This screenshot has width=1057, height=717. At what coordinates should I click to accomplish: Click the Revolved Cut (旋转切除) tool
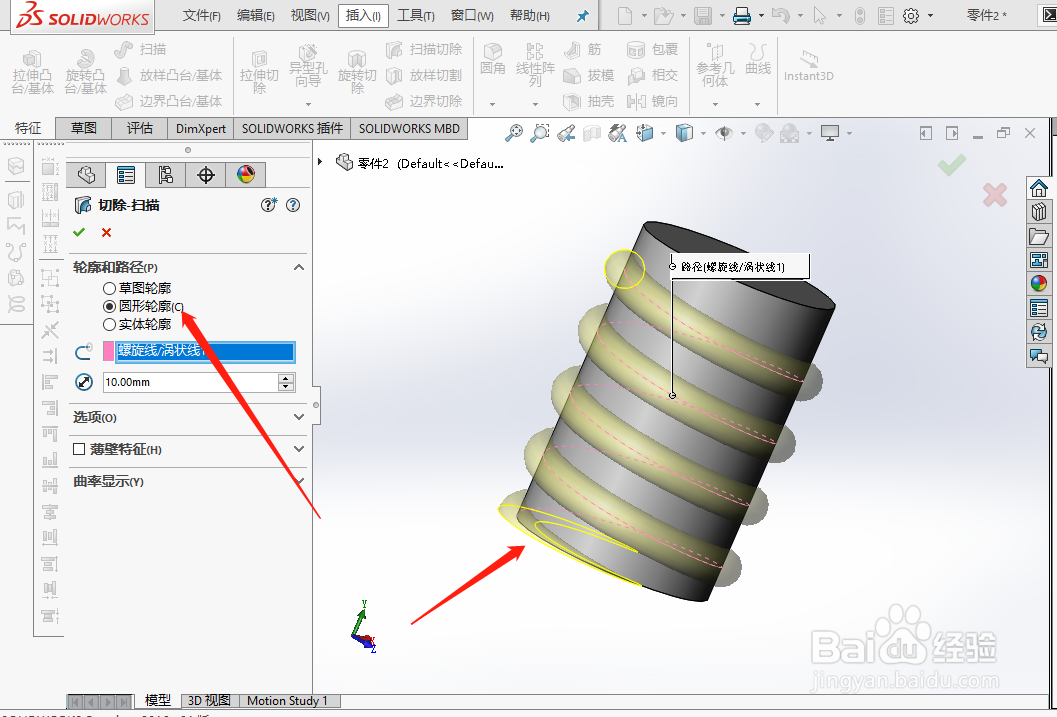pyautogui.click(x=357, y=72)
